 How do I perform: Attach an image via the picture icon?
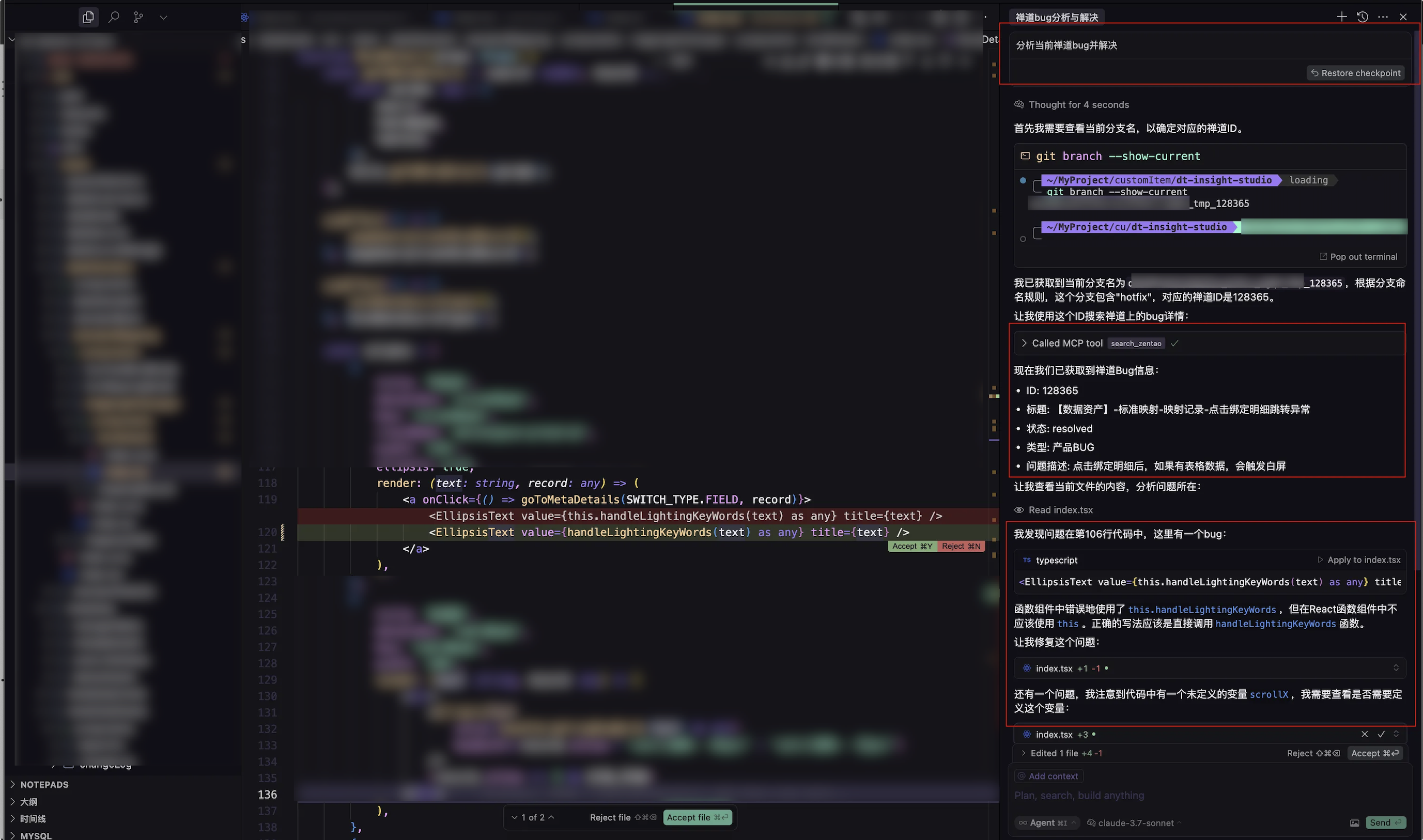pos(1354,823)
